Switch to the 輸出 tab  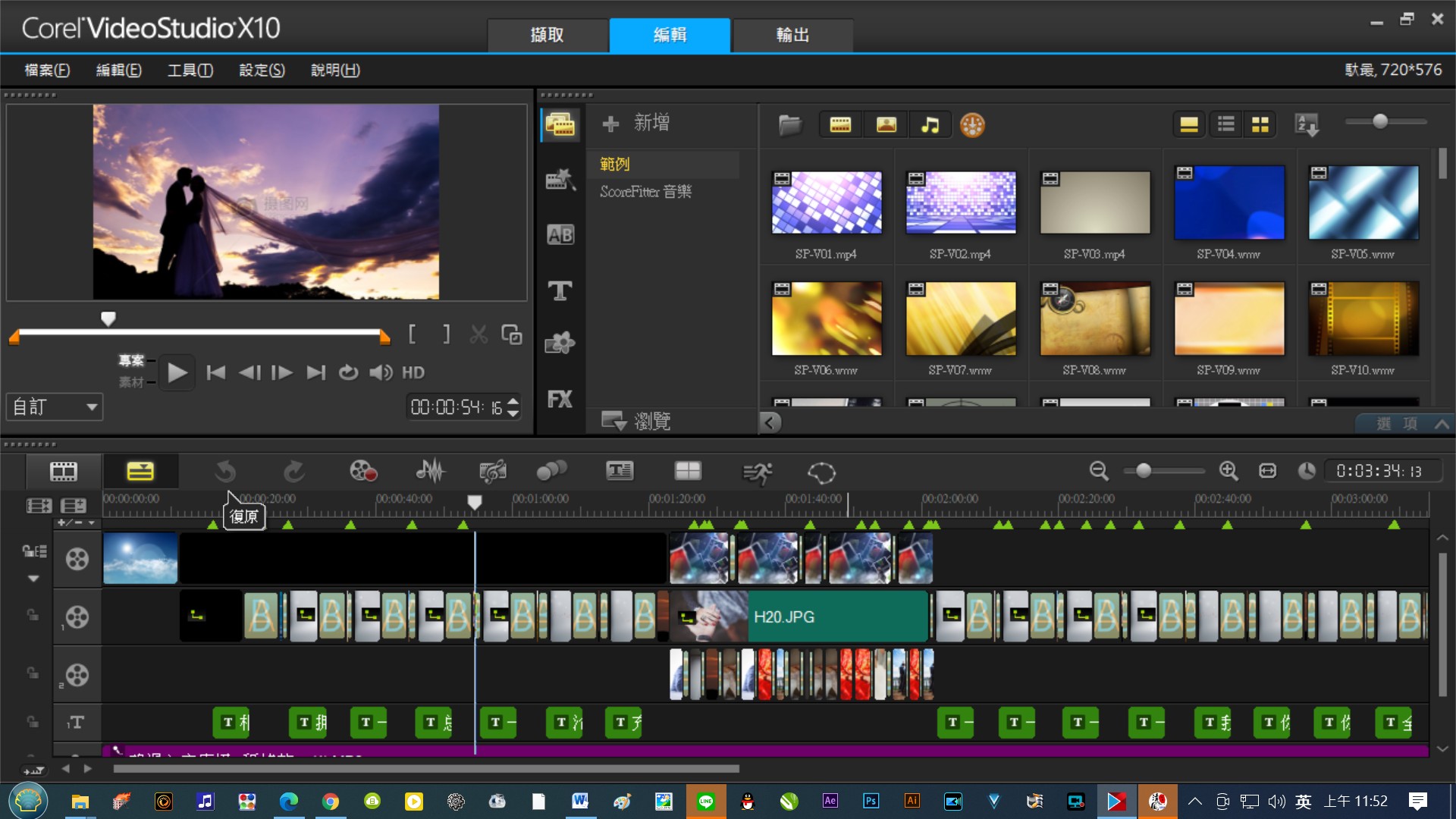click(793, 35)
